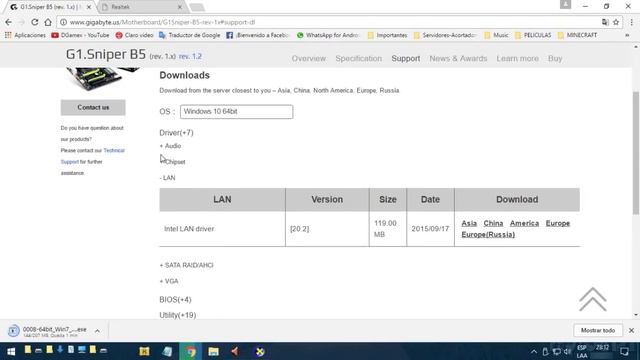Open the Learn more section
640x360 pixels.
(x=517, y=58)
